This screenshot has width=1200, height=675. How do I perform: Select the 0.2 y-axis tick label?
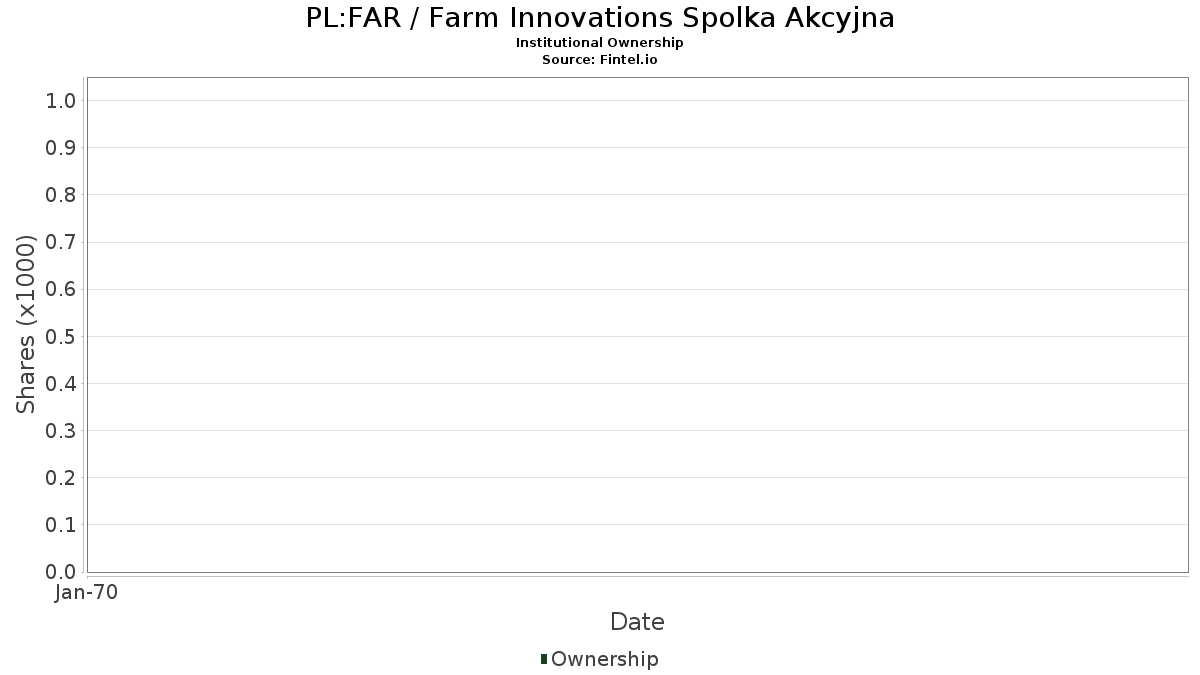coord(61,478)
